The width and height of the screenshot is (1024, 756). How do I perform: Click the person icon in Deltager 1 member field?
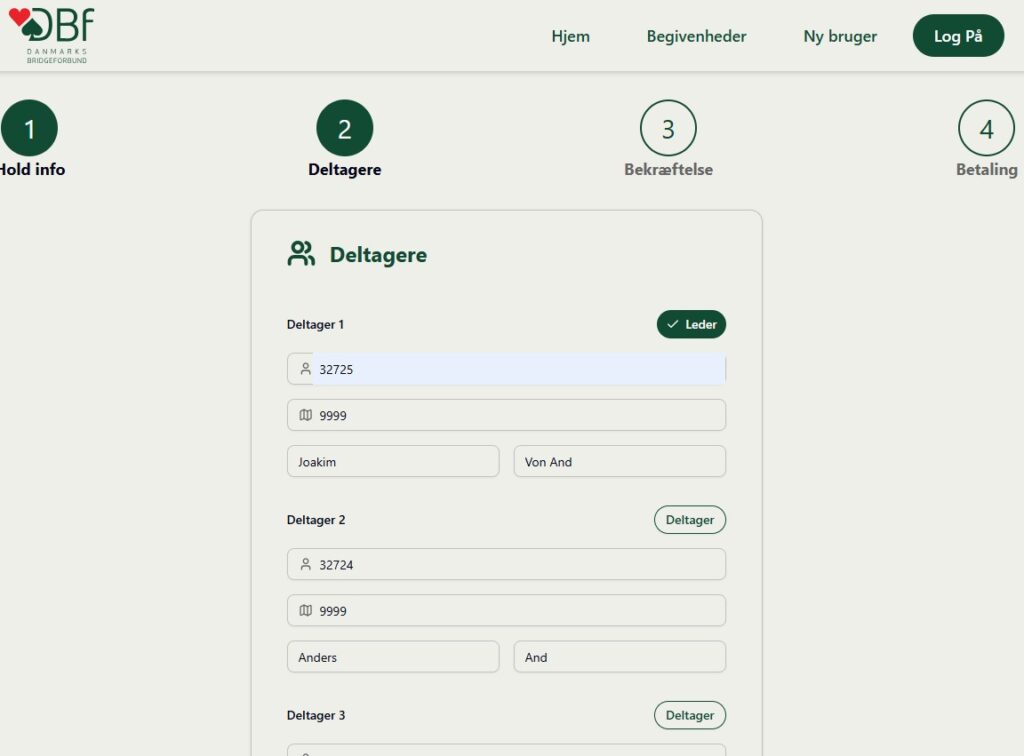click(x=306, y=369)
